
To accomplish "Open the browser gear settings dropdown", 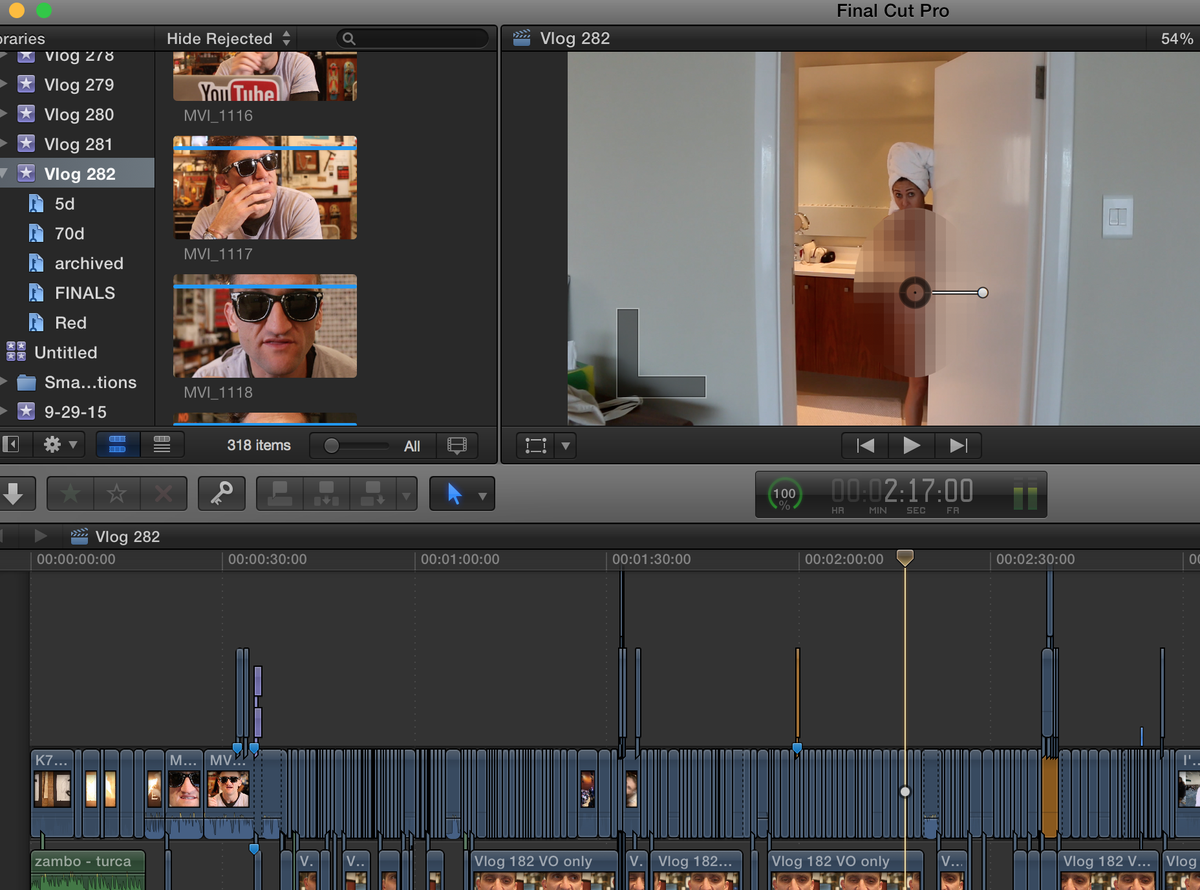I will (57, 444).
